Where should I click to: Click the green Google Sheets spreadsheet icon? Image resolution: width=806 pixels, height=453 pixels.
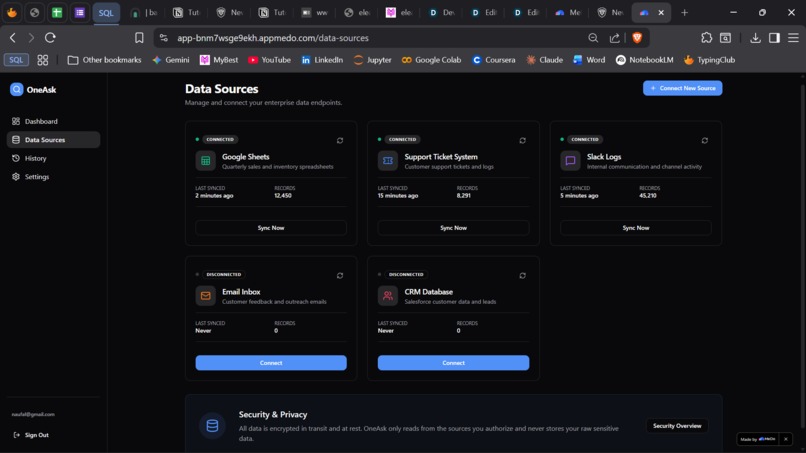pyautogui.click(x=206, y=160)
